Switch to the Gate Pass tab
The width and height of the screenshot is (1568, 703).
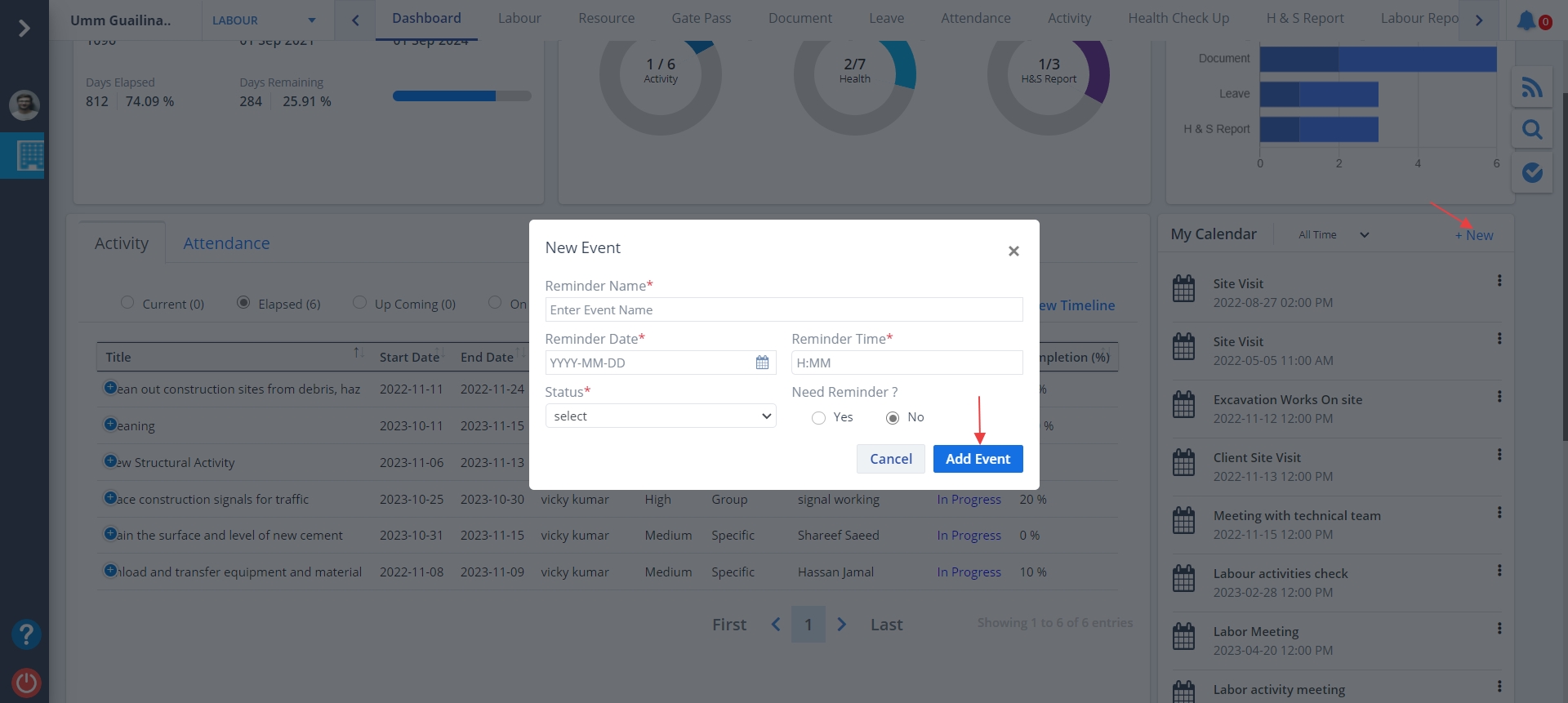(701, 18)
